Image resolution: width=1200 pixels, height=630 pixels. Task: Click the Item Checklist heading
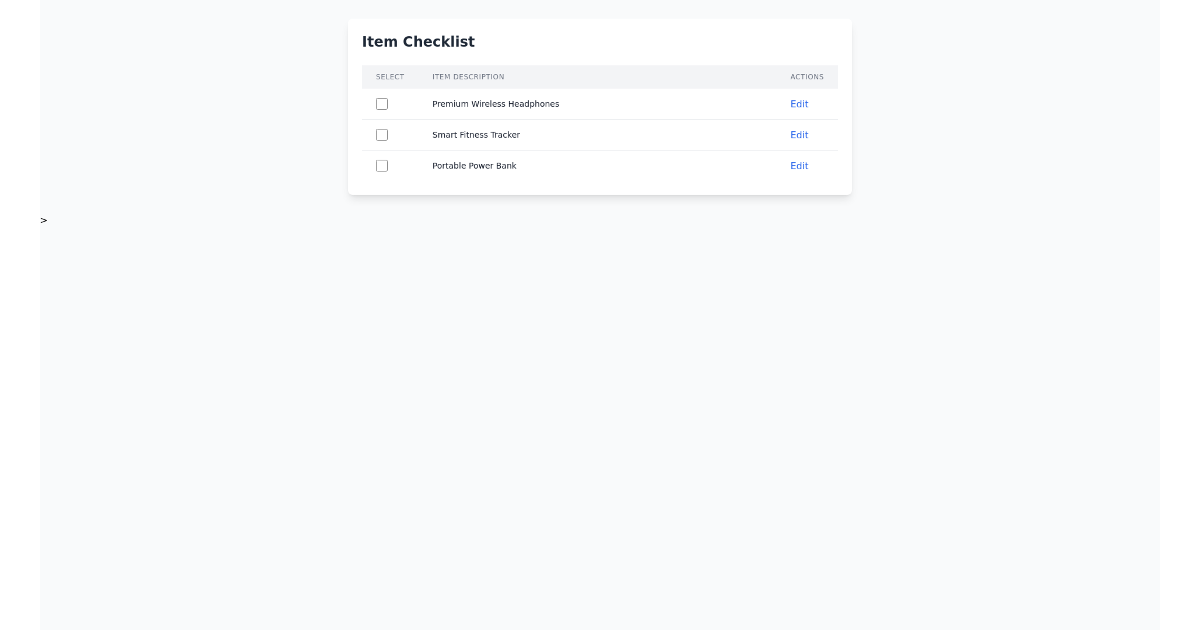[x=419, y=41]
